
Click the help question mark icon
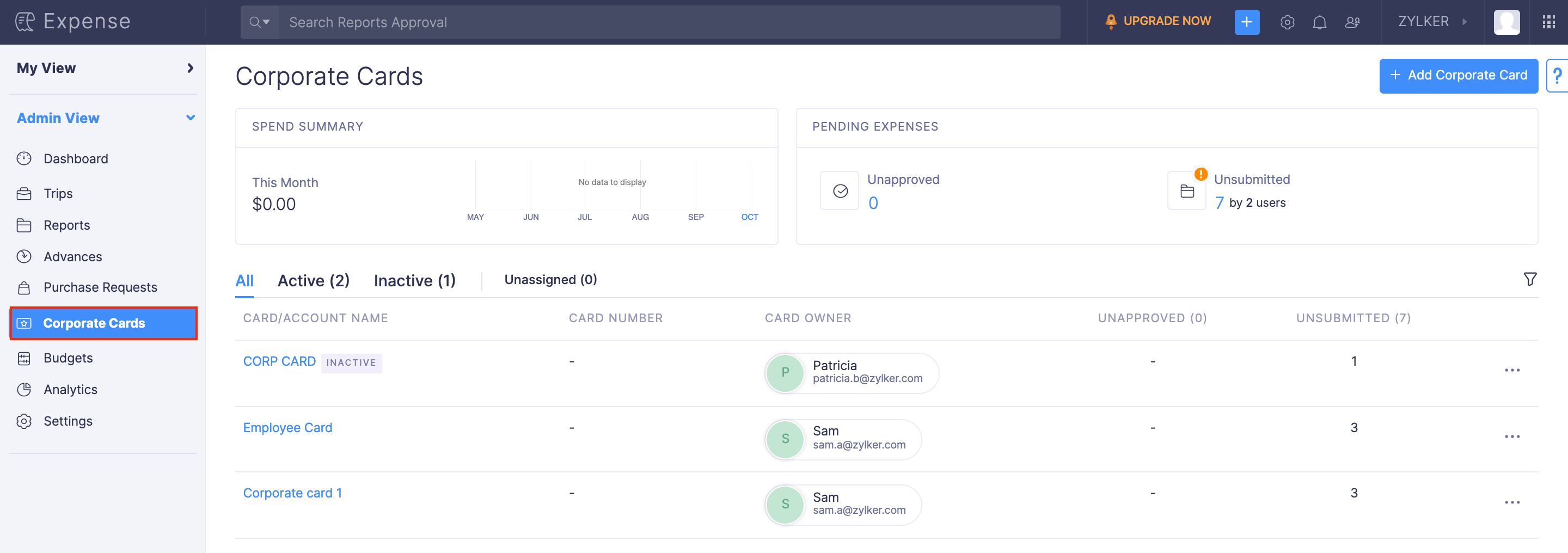1558,76
